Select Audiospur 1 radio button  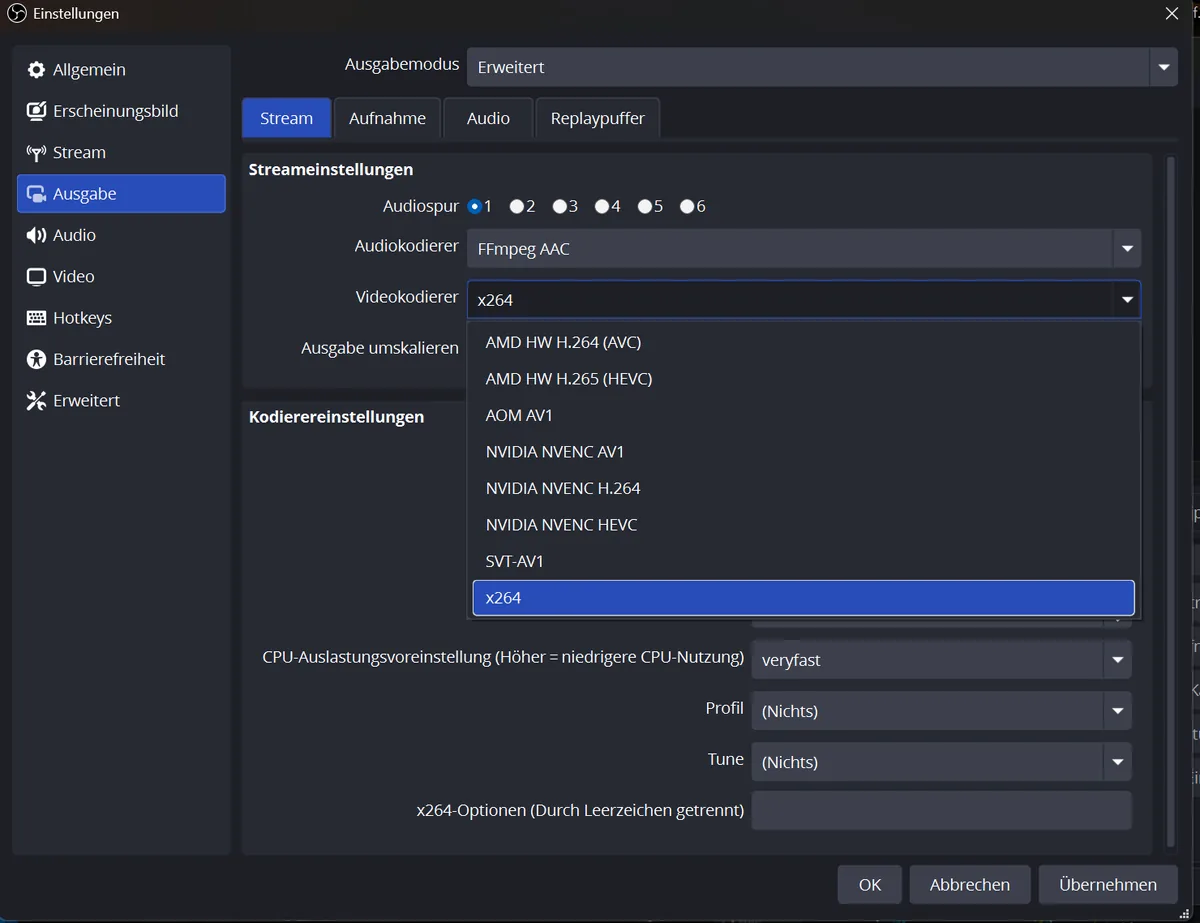pyautogui.click(x=474, y=206)
